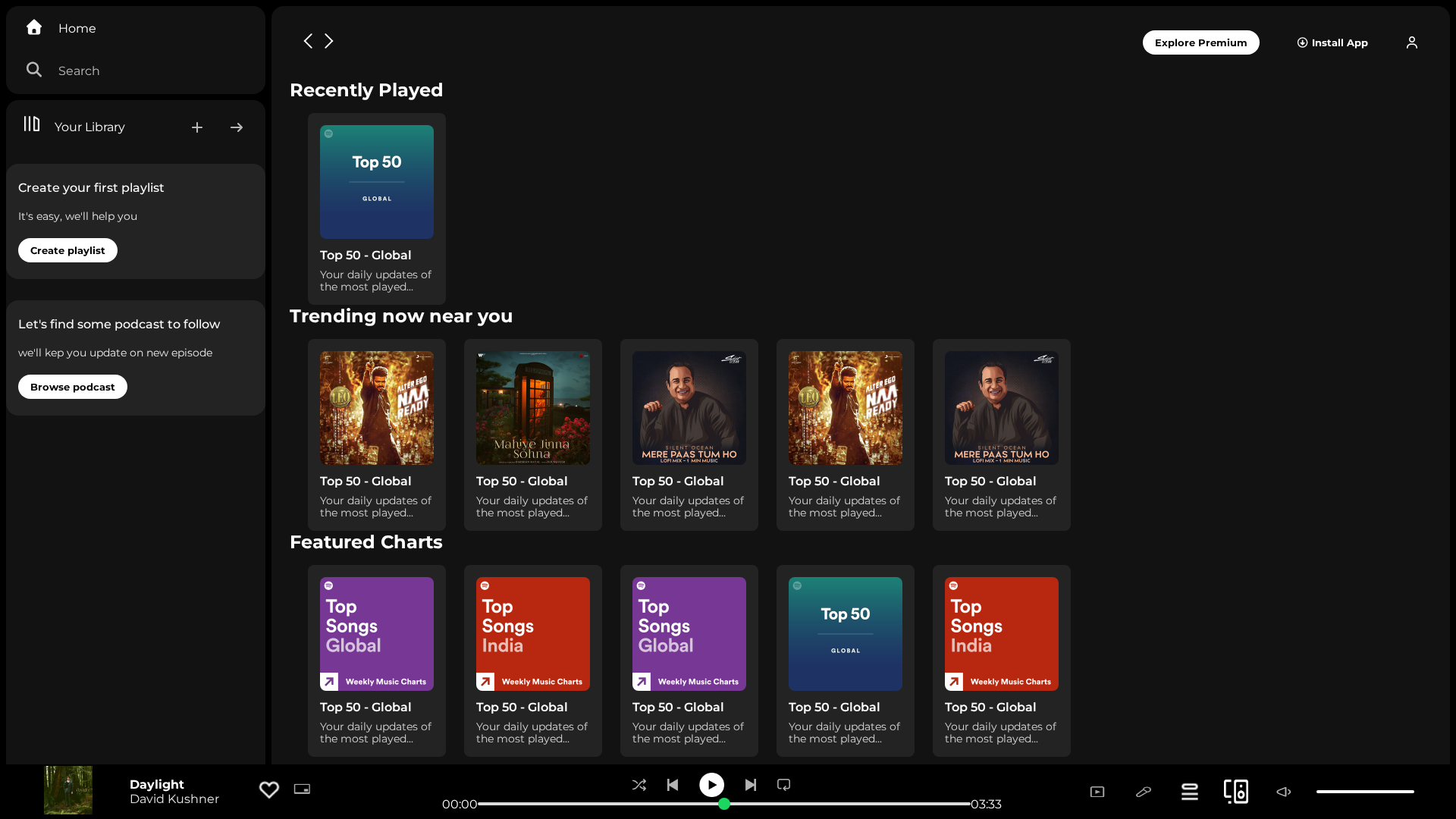Open the last Top Songs India chart
Viewport: 1456px width, 819px height.
point(1002,661)
